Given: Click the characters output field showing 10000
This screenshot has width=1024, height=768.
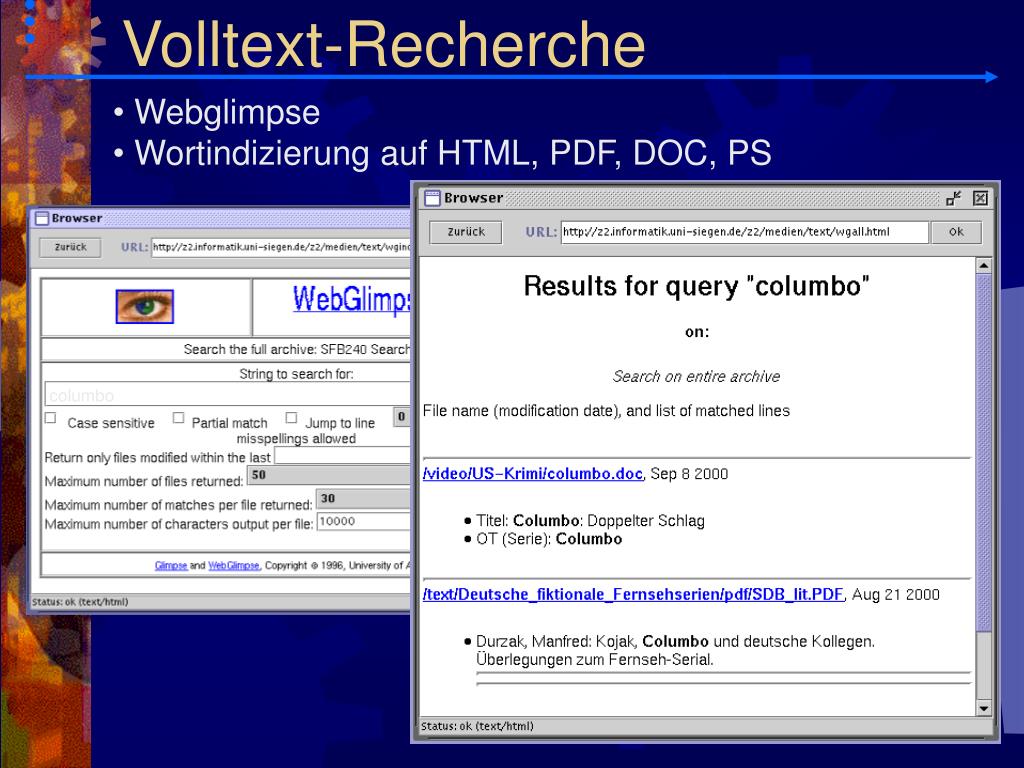Looking at the screenshot, I should click(x=364, y=521).
